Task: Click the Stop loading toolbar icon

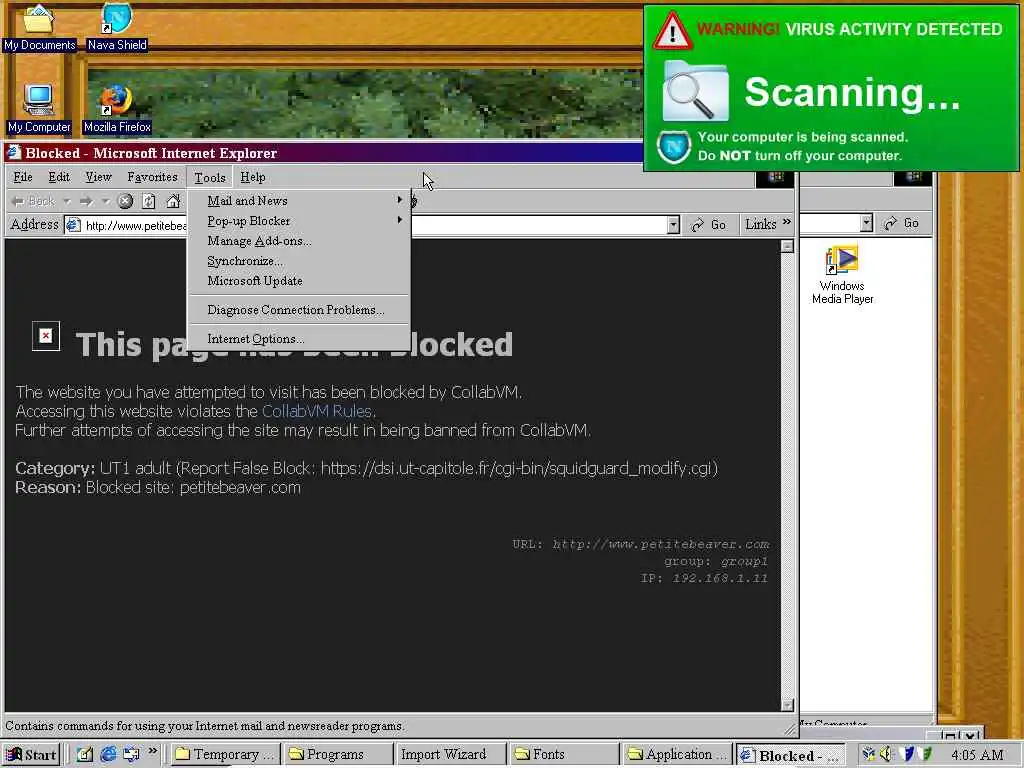Action: click(x=125, y=201)
